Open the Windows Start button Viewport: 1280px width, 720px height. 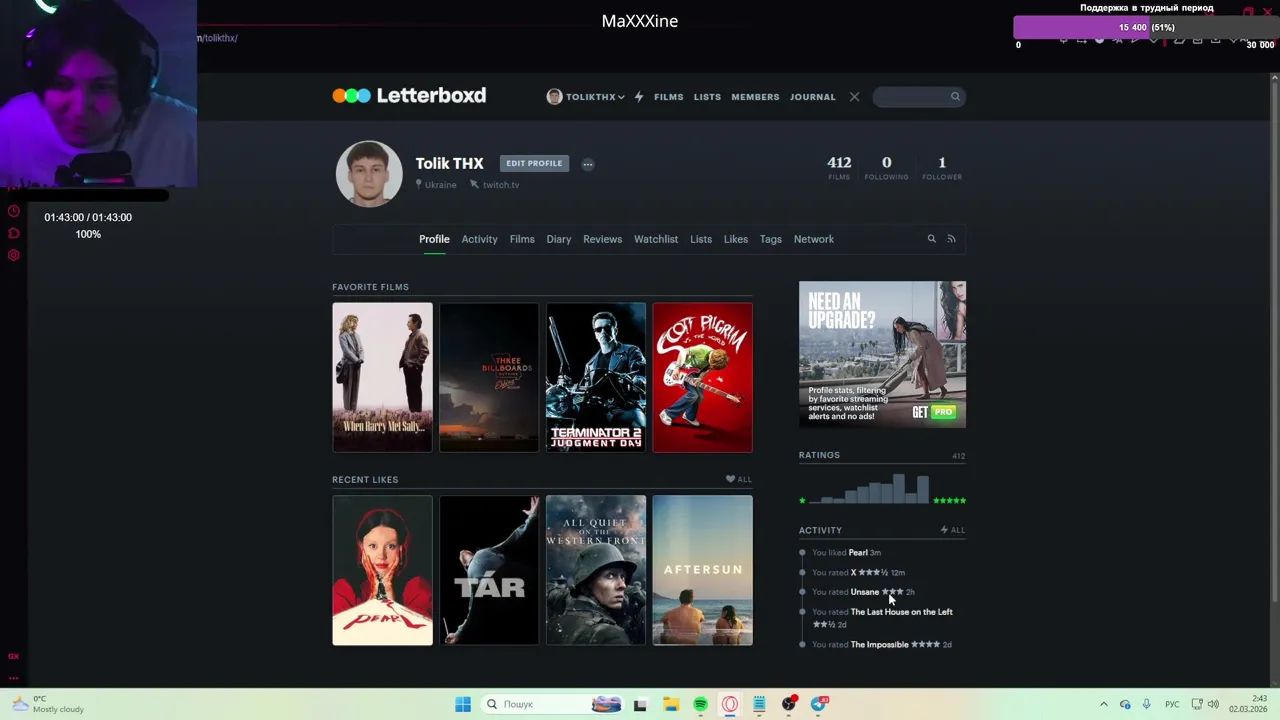[463, 704]
